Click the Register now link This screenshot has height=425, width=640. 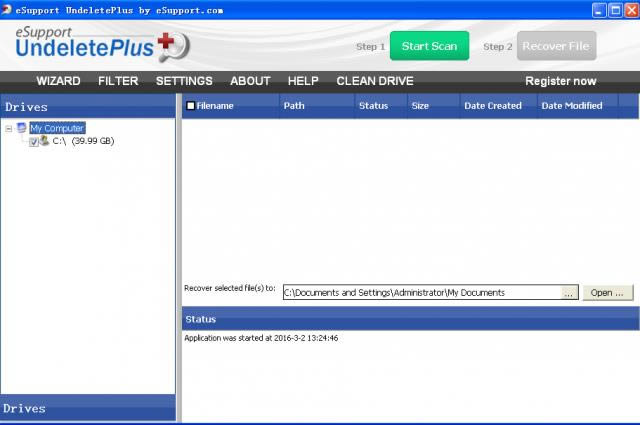click(x=561, y=81)
